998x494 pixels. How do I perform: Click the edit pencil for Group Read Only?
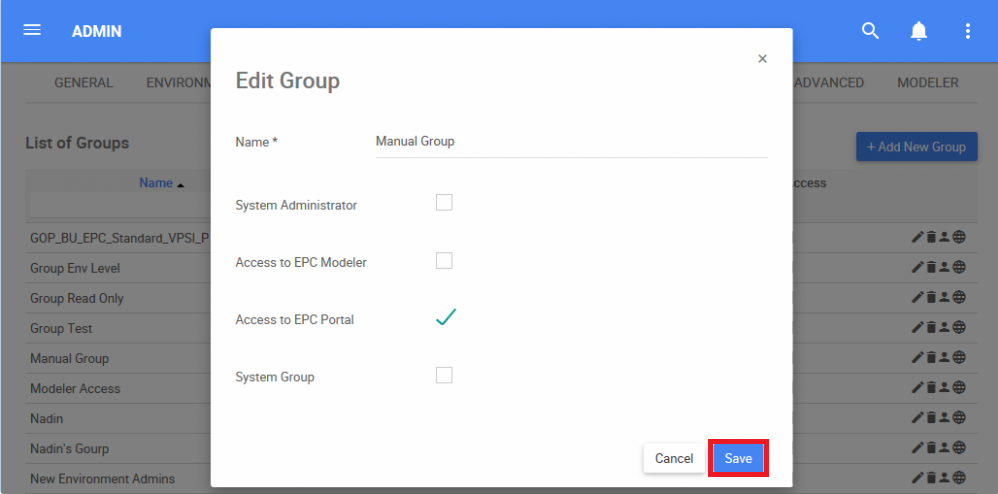[917, 298]
